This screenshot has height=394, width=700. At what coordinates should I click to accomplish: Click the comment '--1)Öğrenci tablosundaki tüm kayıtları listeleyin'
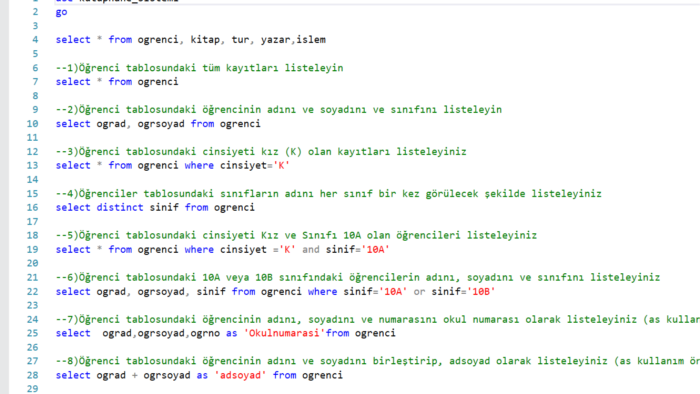pos(200,68)
